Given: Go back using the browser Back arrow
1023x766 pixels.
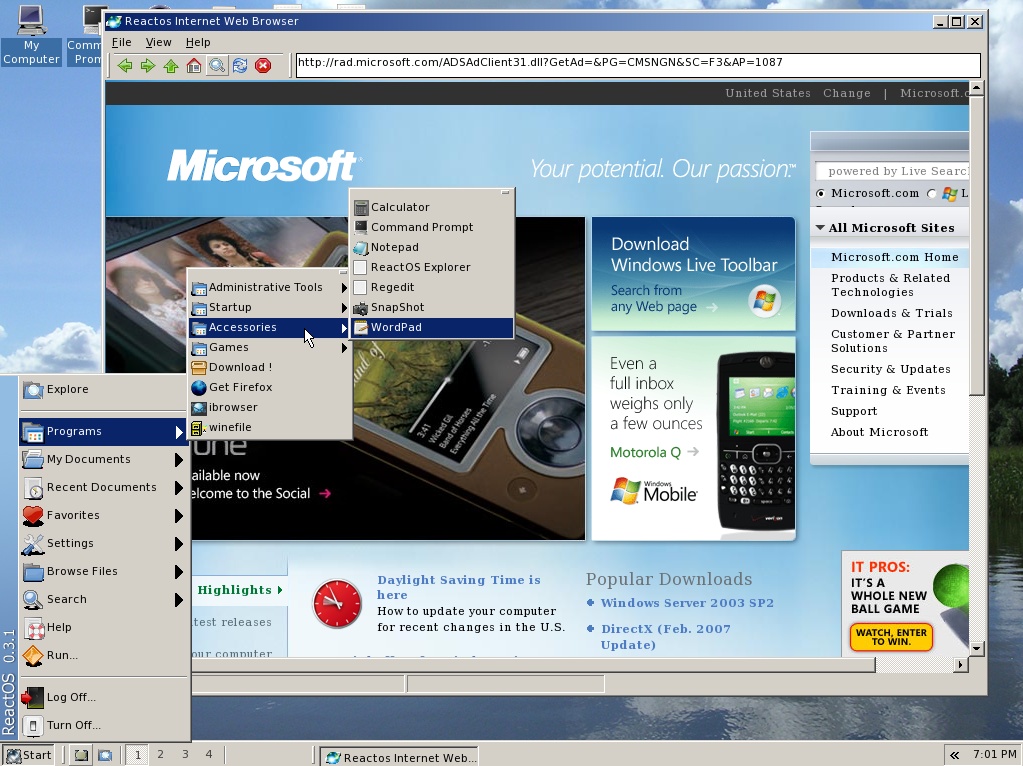Looking at the screenshot, I should (125, 65).
